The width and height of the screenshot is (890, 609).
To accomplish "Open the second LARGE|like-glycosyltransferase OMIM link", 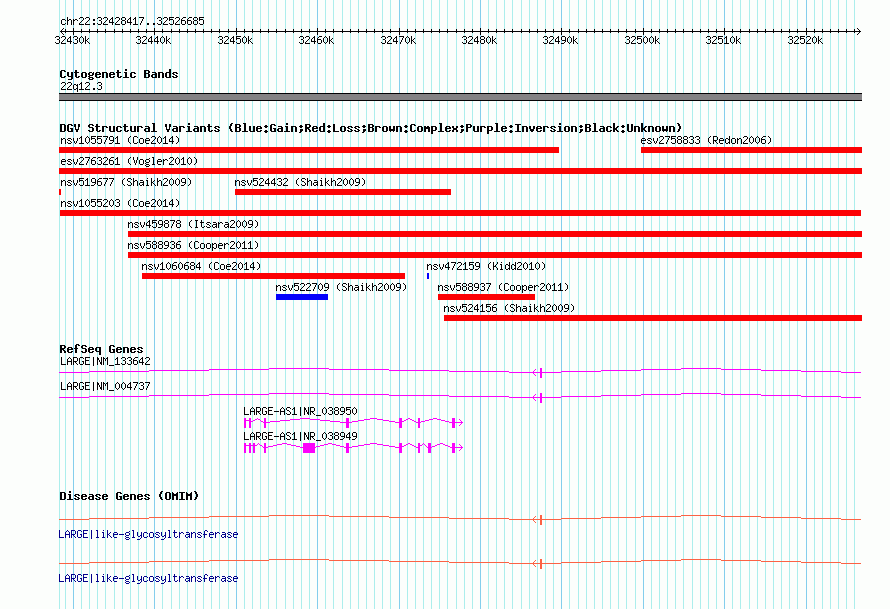I will click(148, 578).
